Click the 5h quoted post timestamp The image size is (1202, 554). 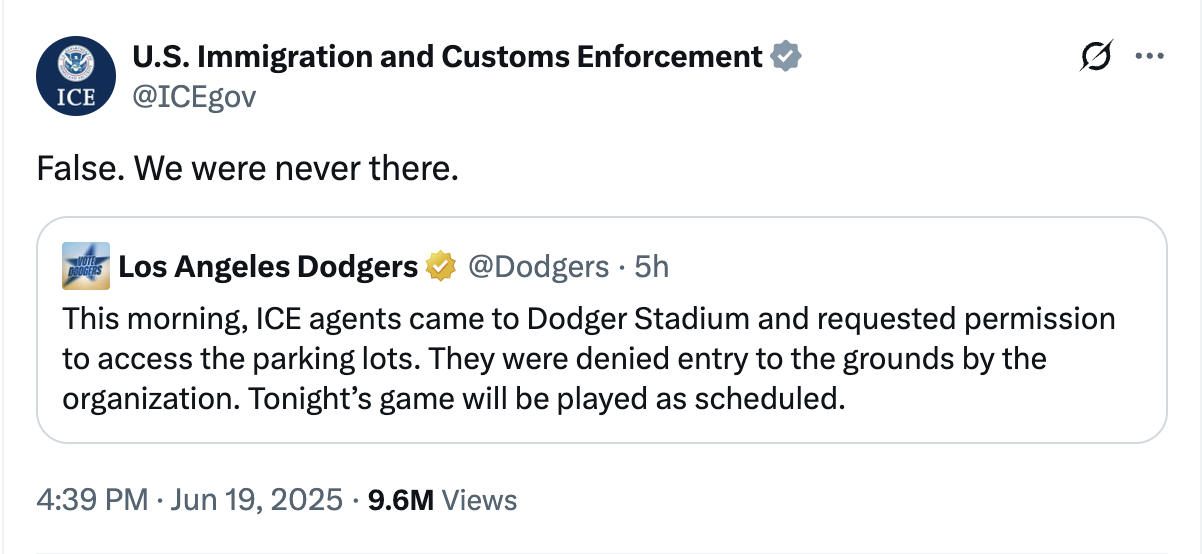652,267
